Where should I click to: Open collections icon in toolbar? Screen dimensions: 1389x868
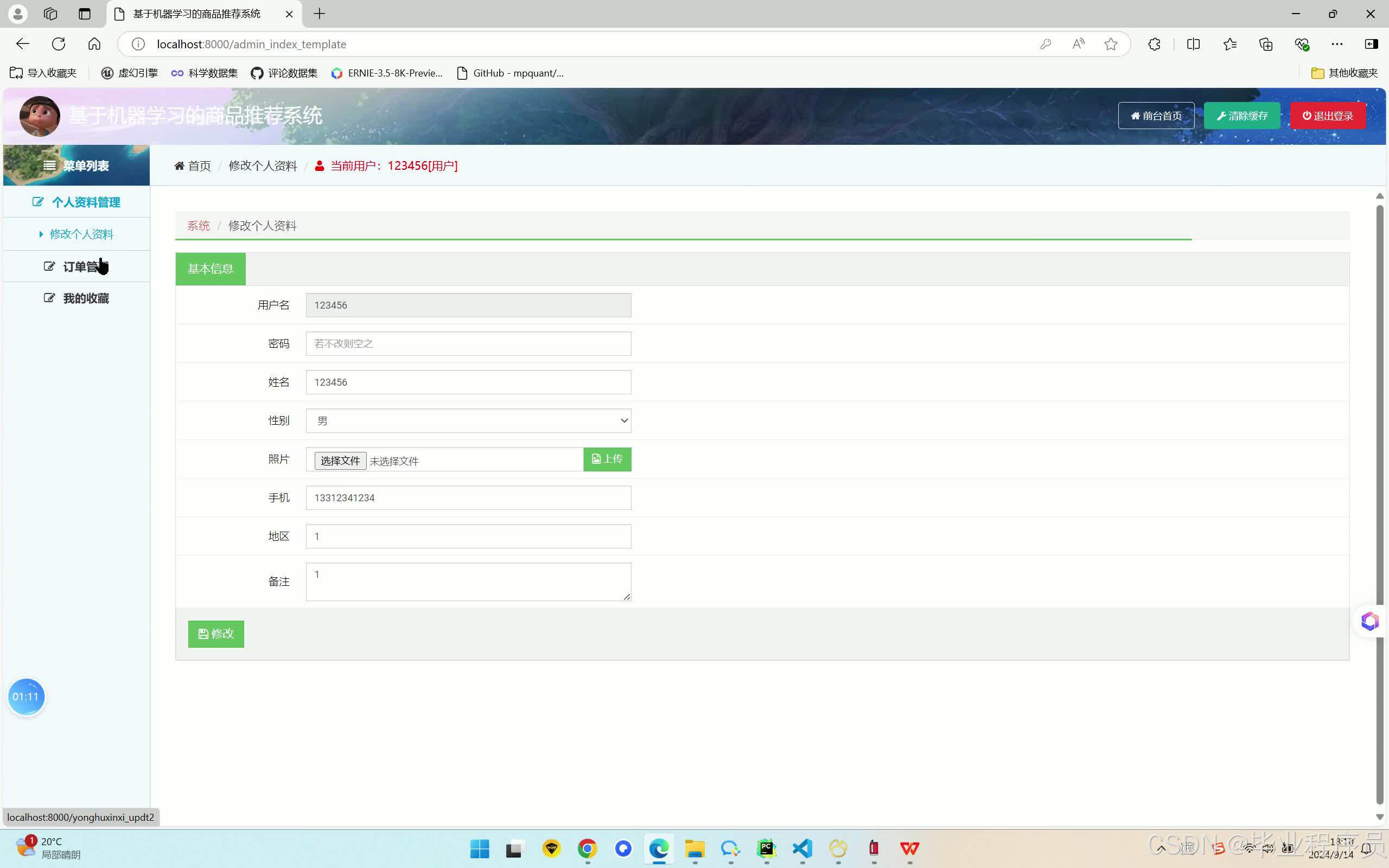click(x=1266, y=44)
